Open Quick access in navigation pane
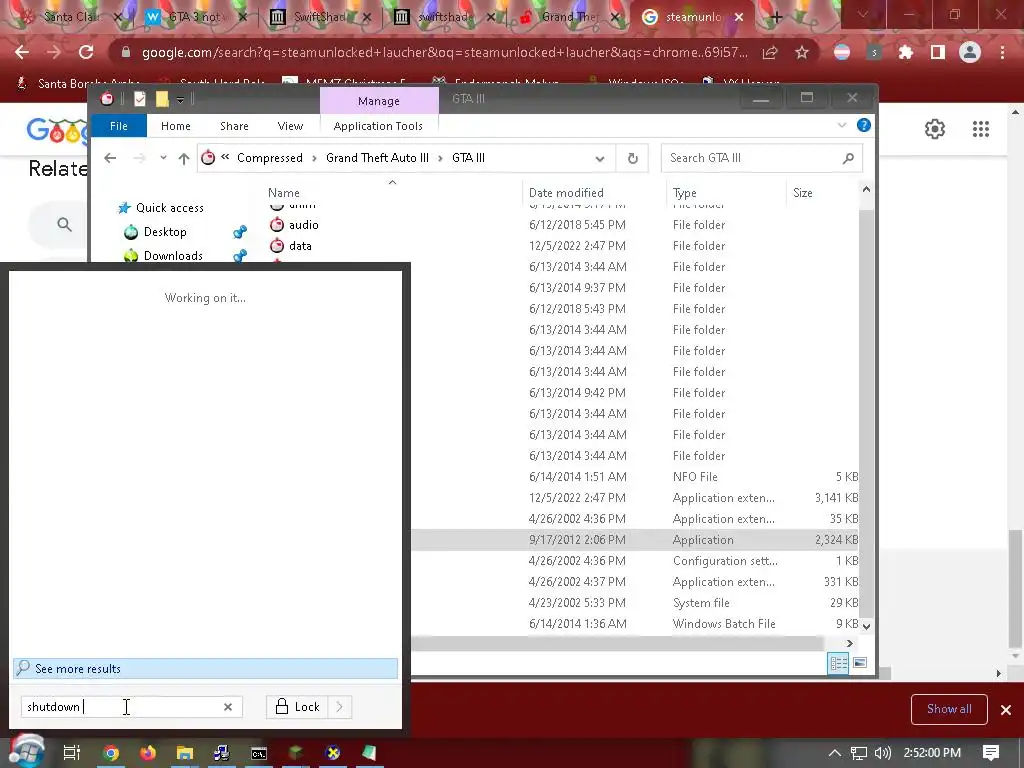 tap(170, 208)
